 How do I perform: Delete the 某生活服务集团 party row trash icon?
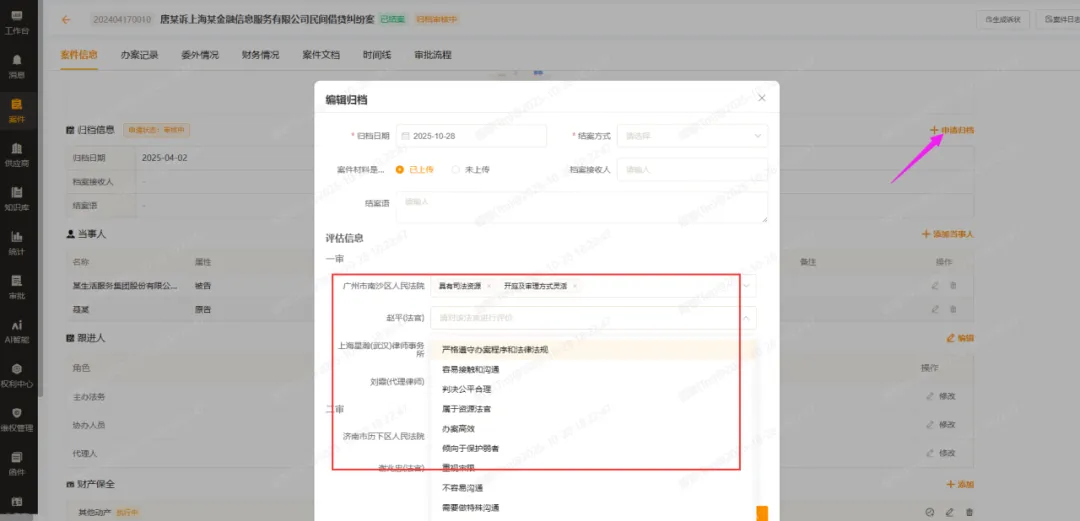pyautogui.click(x=953, y=285)
